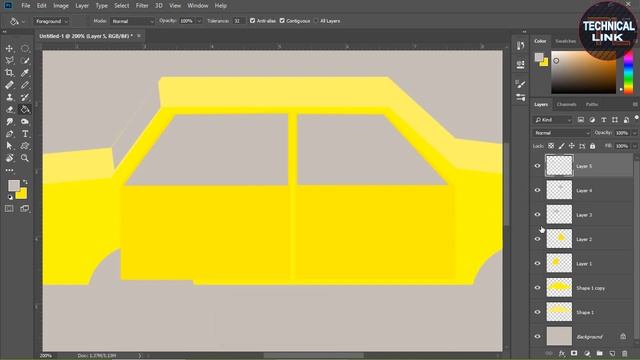The width and height of the screenshot is (640, 360).
Task: Click the rainbow hue slider in Color panel
Action: (x=628, y=73)
